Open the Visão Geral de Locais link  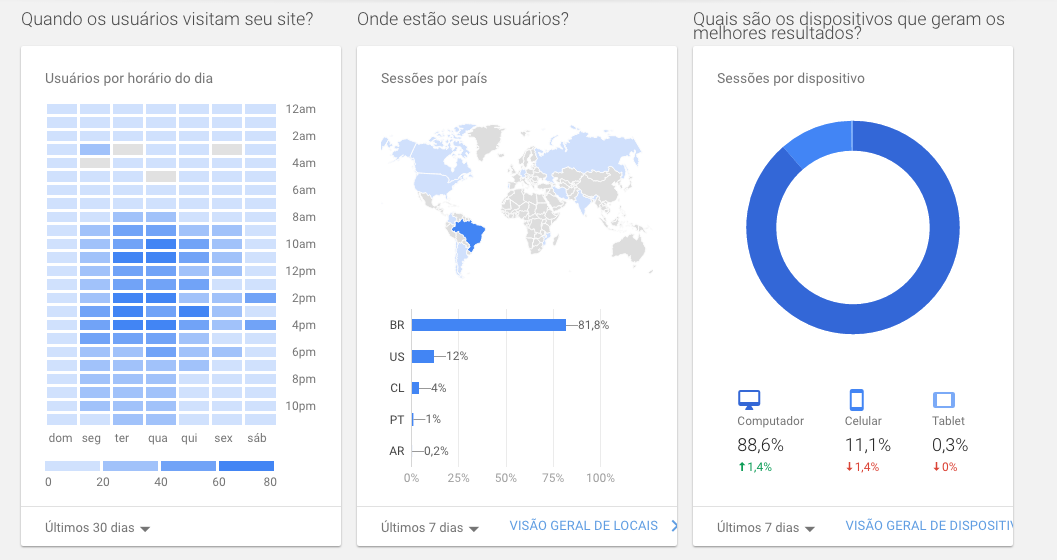pos(583,526)
